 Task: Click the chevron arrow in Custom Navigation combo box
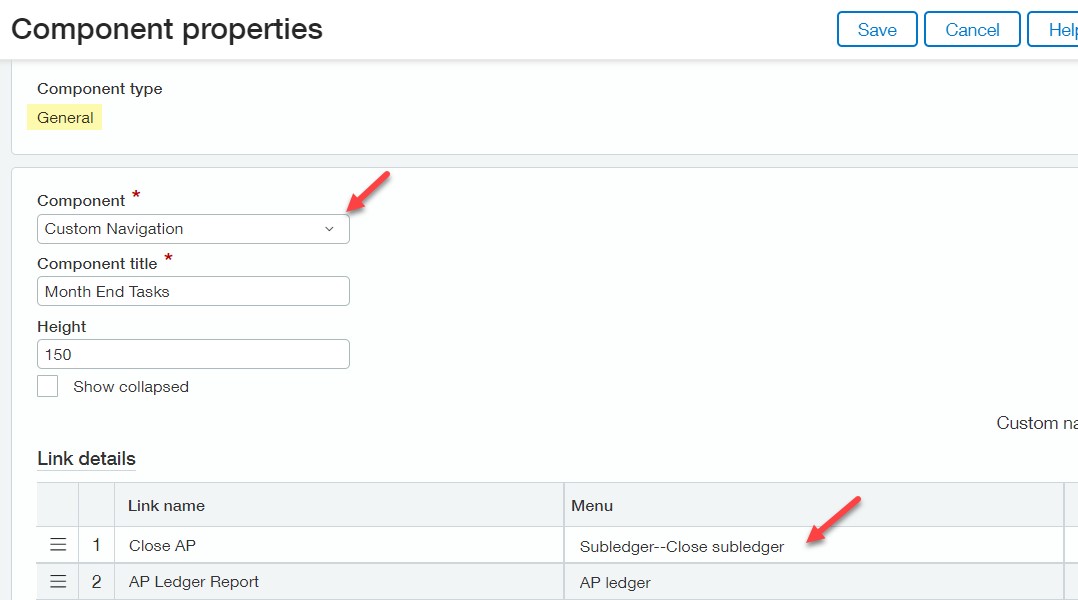pyautogui.click(x=329, y=229)
